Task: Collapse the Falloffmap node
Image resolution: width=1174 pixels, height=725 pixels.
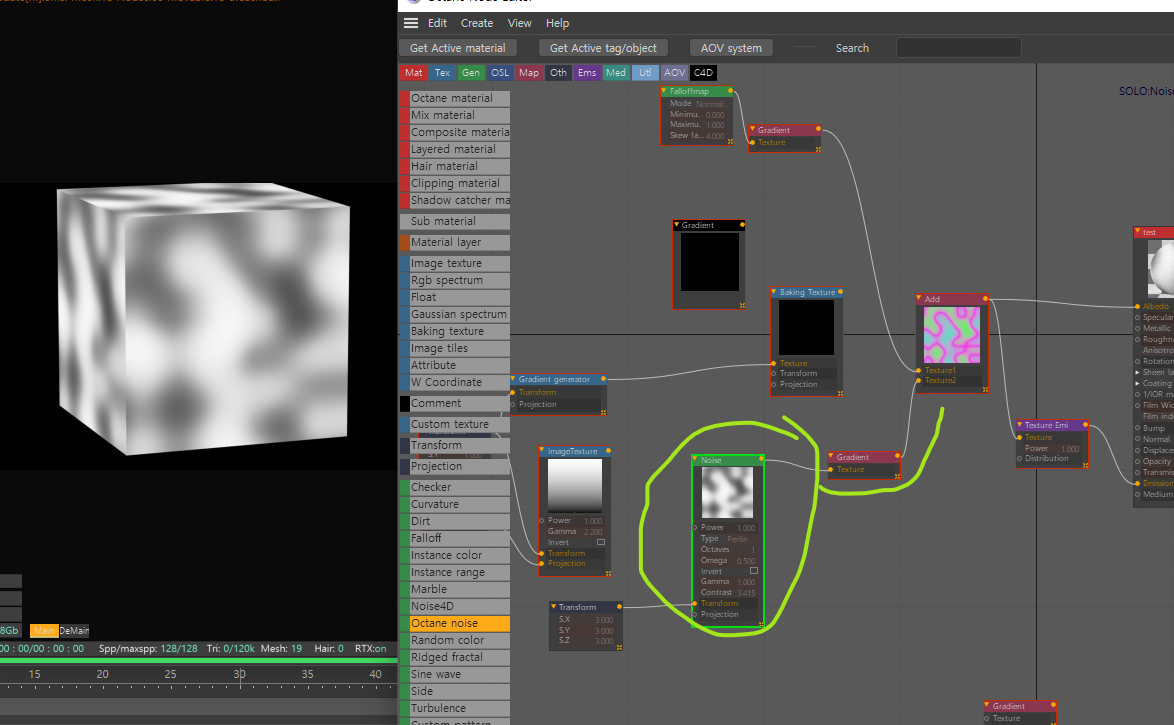Action: coord(664,91)
